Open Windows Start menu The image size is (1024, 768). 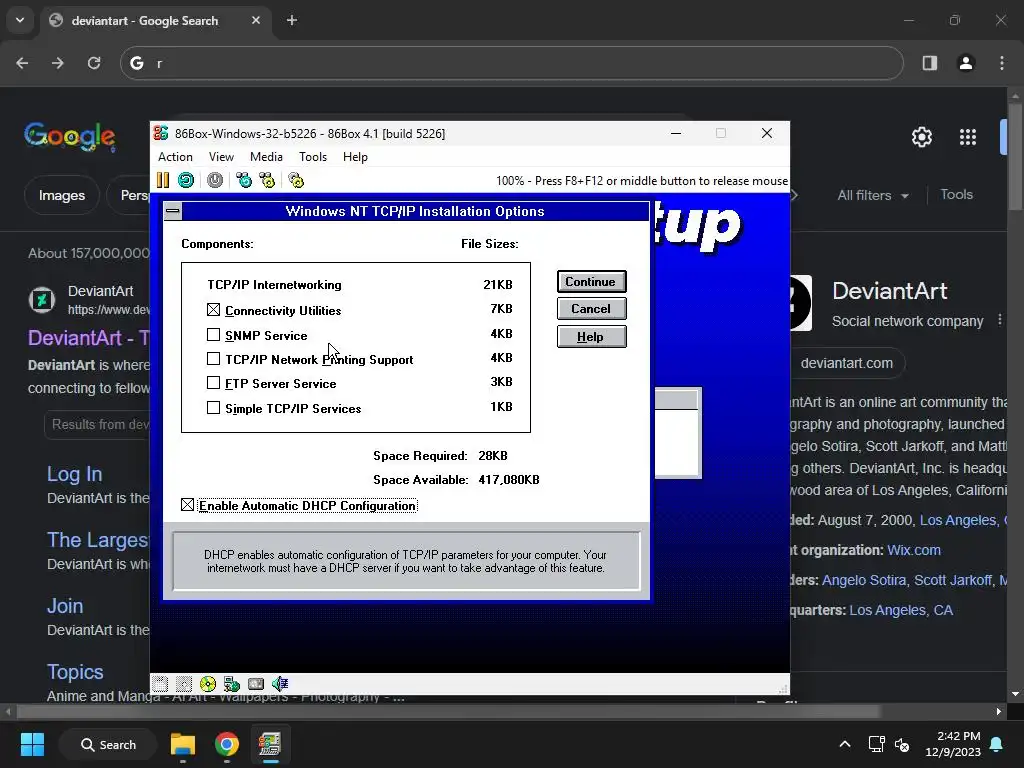[32, 744]
